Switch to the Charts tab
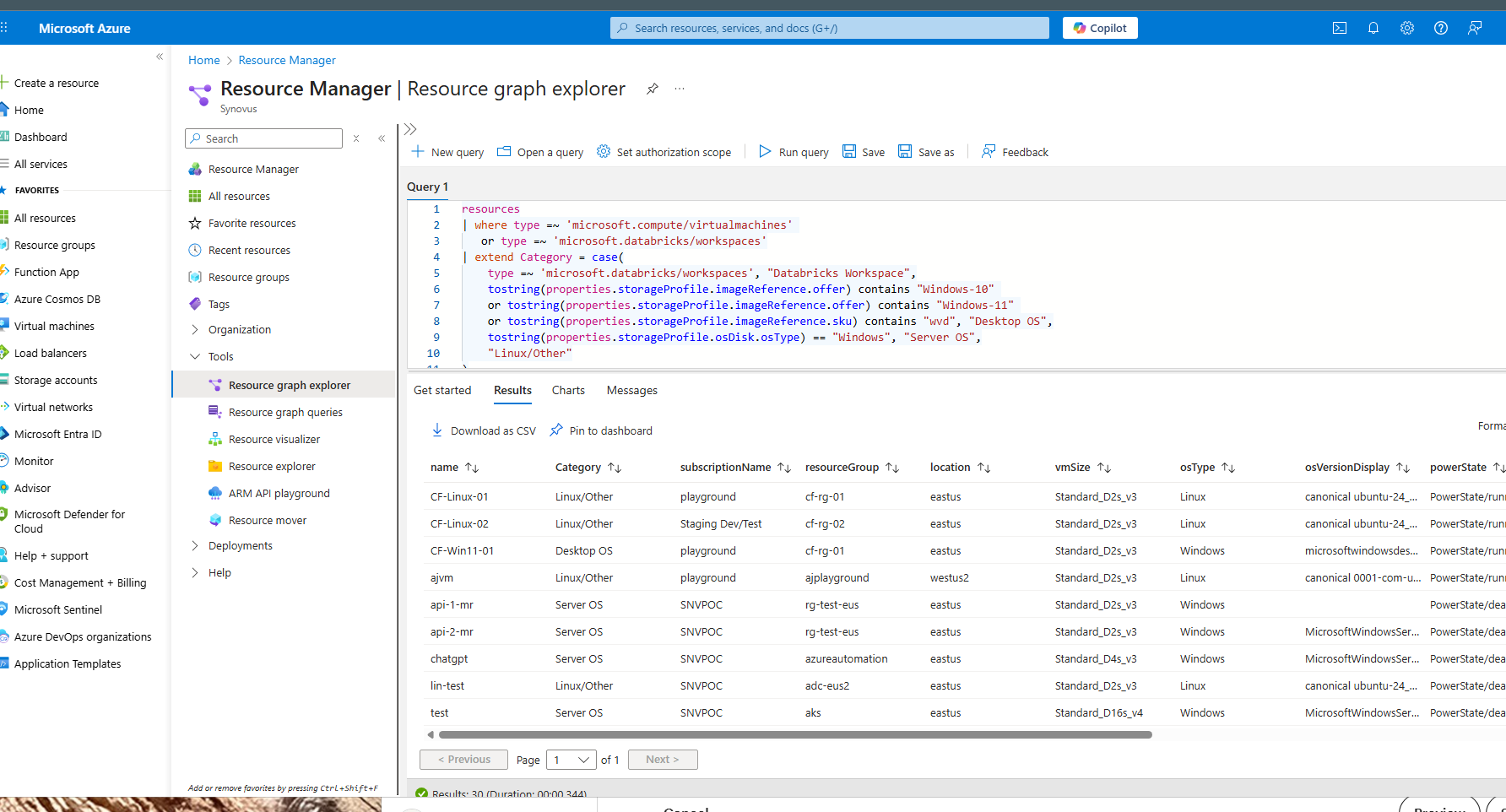This screenshot has height=812, width=1506. pyautogui.click(x=567, y=390)
